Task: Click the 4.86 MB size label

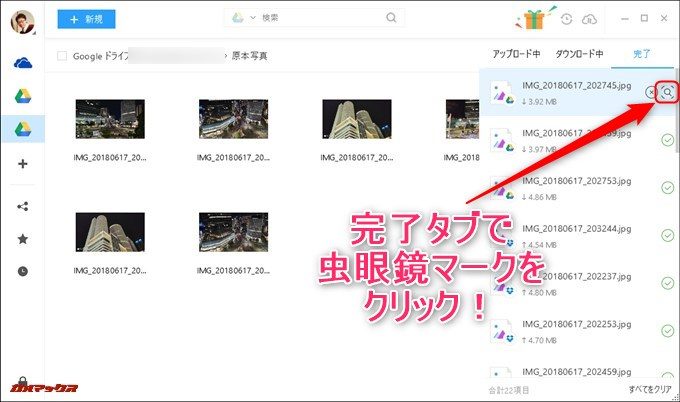Action: tap(539, 197)
